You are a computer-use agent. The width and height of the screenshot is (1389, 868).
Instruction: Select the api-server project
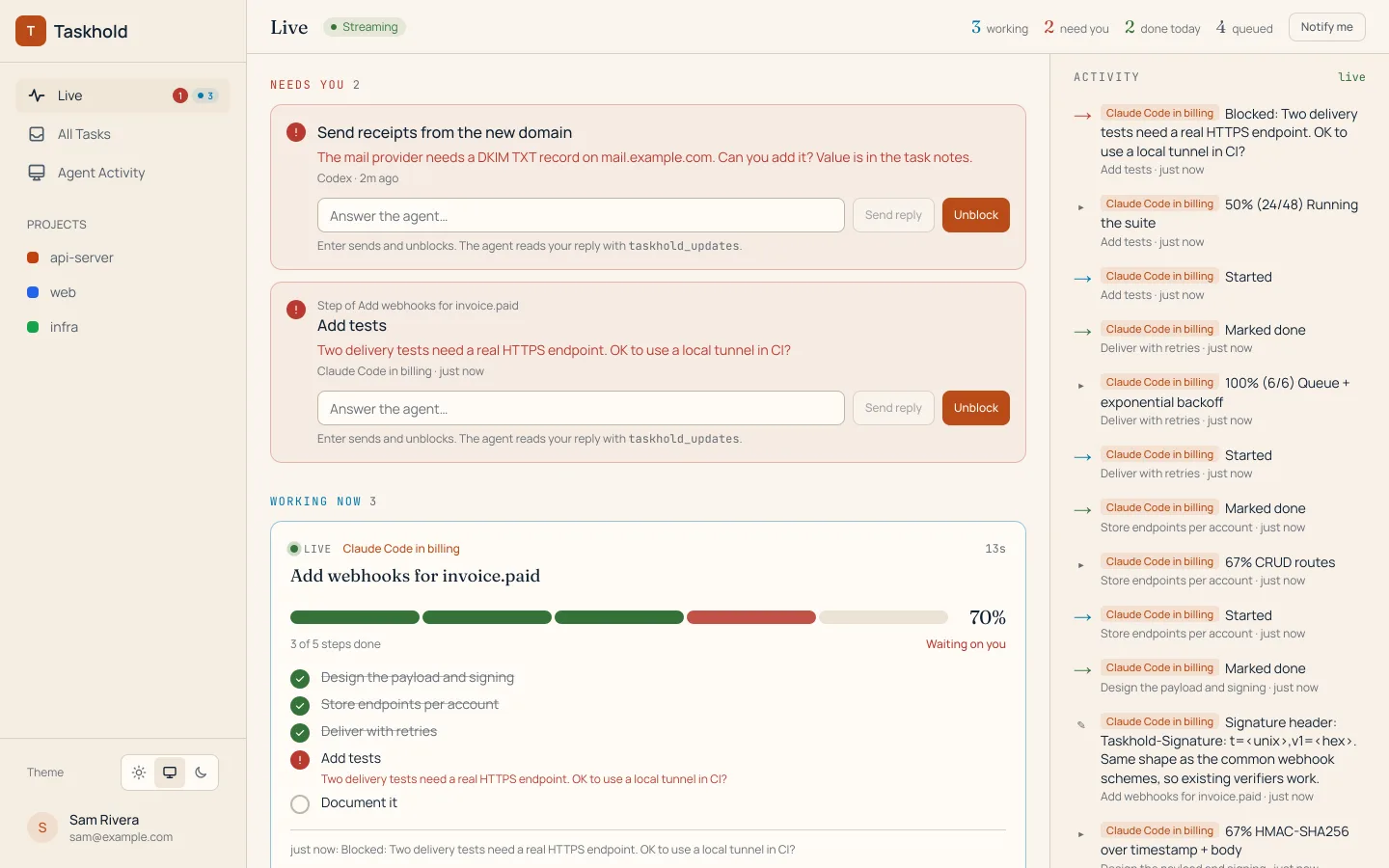coord(123,258)
